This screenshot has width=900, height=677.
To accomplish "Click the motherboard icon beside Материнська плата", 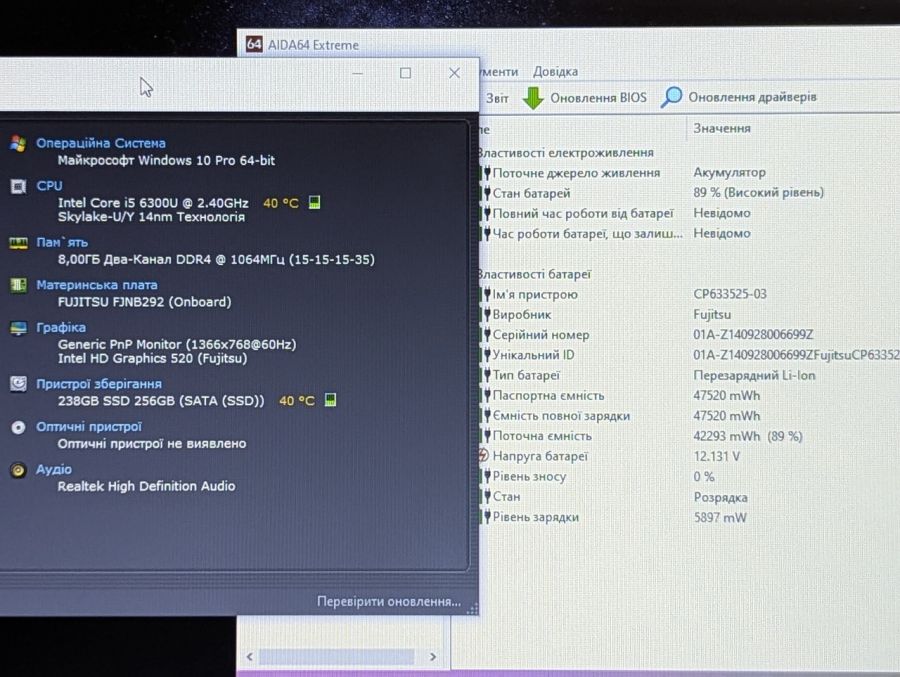I will 18,285.
